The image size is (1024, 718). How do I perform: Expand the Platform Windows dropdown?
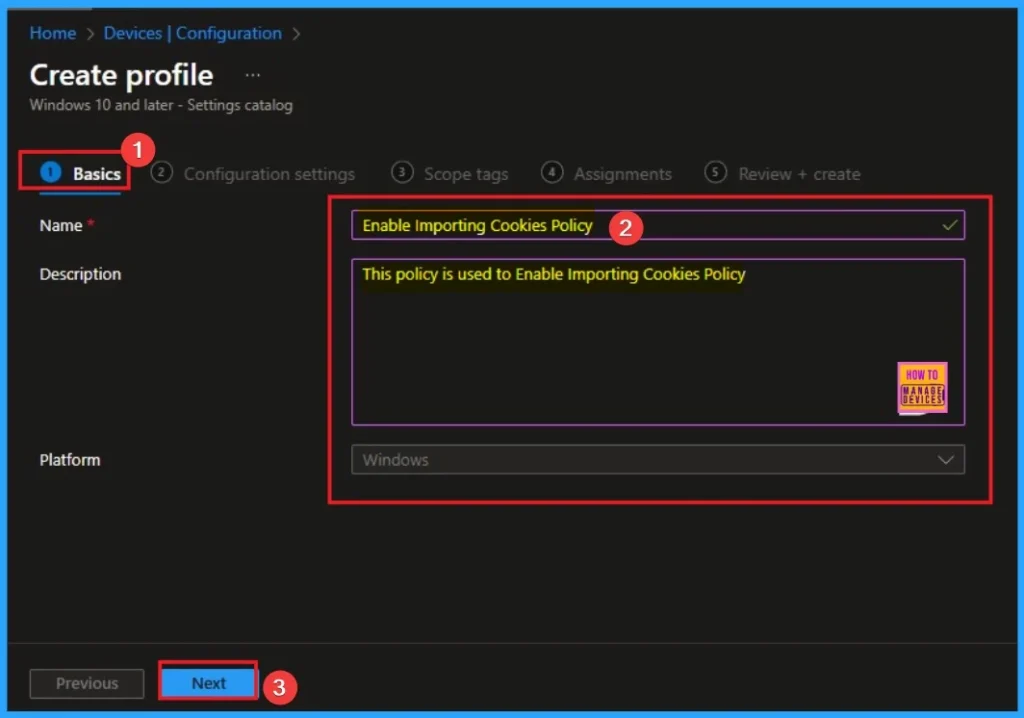[x=658, y=460]
